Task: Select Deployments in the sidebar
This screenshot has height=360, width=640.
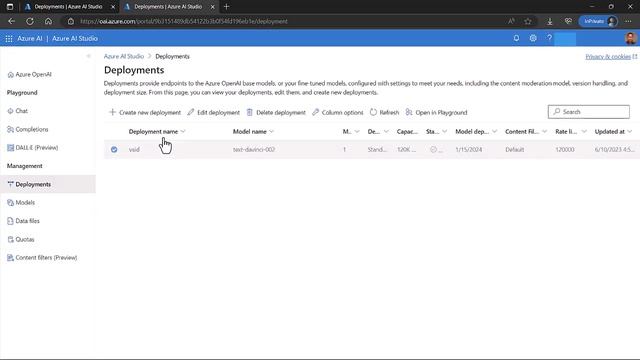Action: (x=48, y=184)
